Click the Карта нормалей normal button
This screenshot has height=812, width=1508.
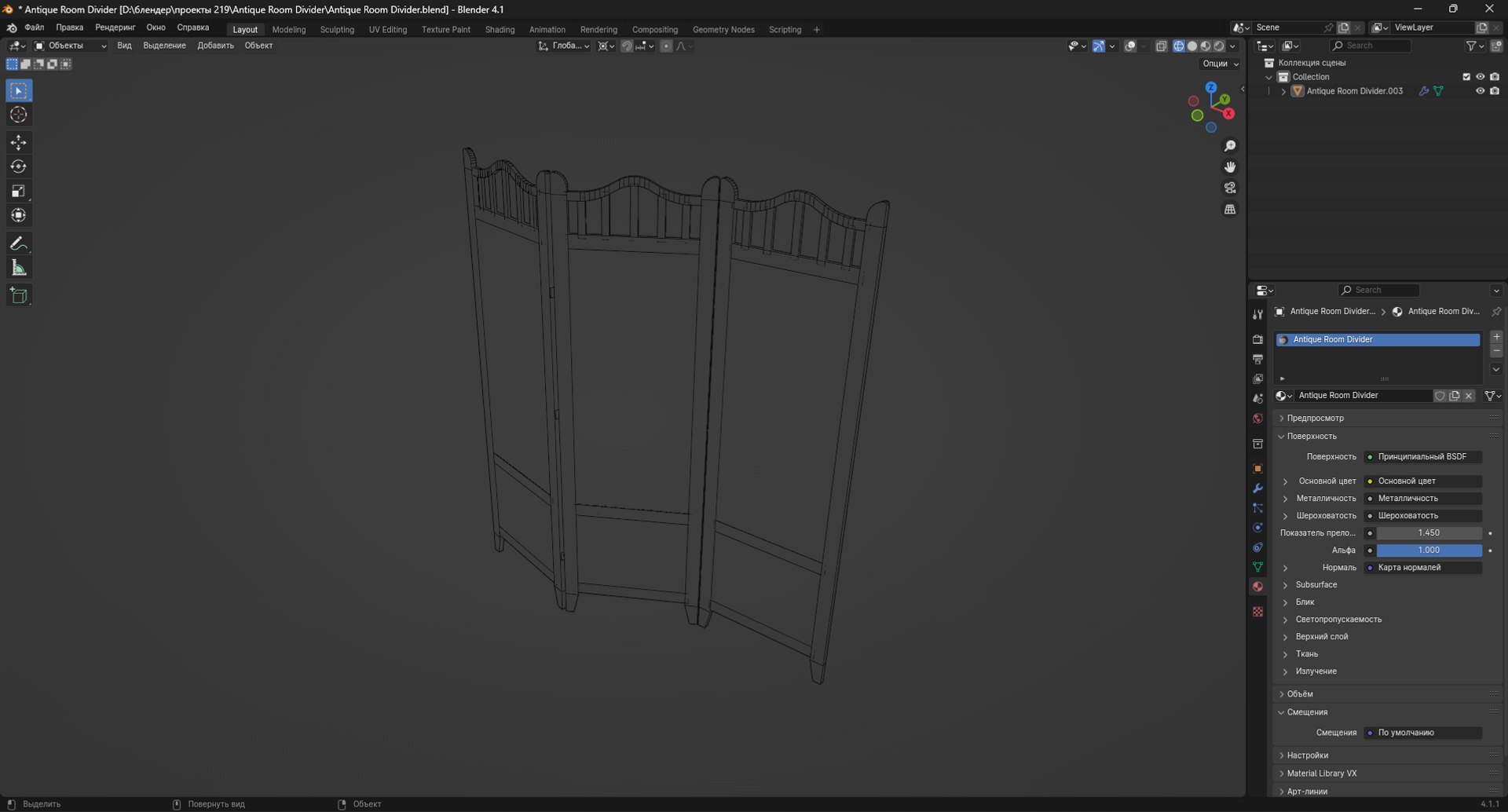(1423, 568)
